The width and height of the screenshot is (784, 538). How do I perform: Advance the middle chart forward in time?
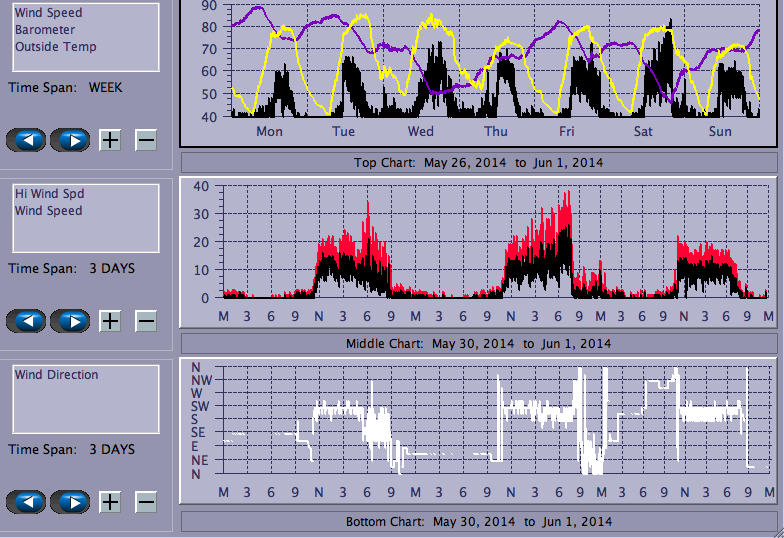70,321
